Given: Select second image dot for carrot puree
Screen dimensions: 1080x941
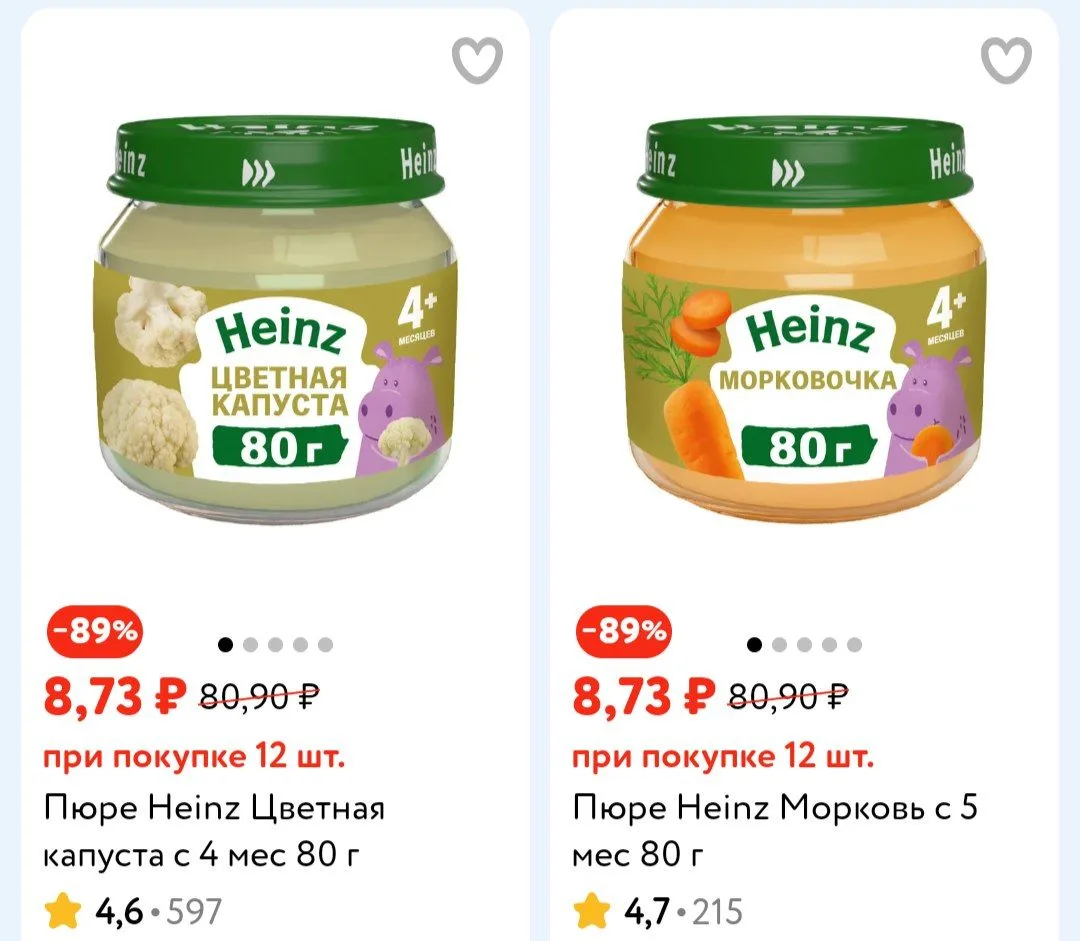Looking at the screenshot, I should coord(779,645).
